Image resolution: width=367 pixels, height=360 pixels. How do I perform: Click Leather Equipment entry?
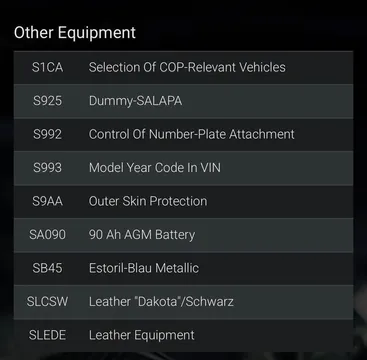click(142, 335)
